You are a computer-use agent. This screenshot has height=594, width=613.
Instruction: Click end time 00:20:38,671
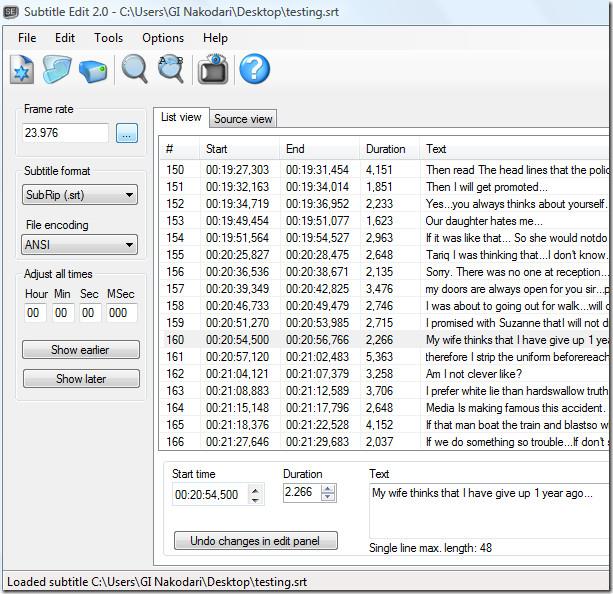(x=317, y=272)
